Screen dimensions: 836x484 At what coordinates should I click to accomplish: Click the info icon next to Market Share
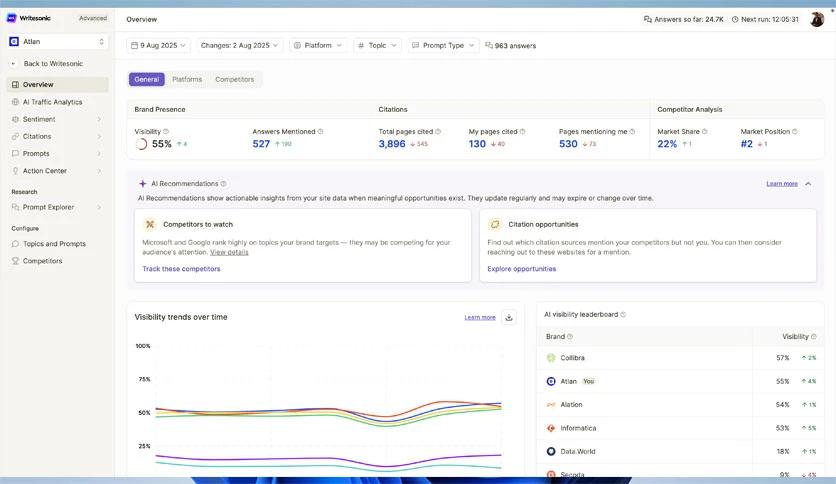pyautogui.click(x=706, y=131)
